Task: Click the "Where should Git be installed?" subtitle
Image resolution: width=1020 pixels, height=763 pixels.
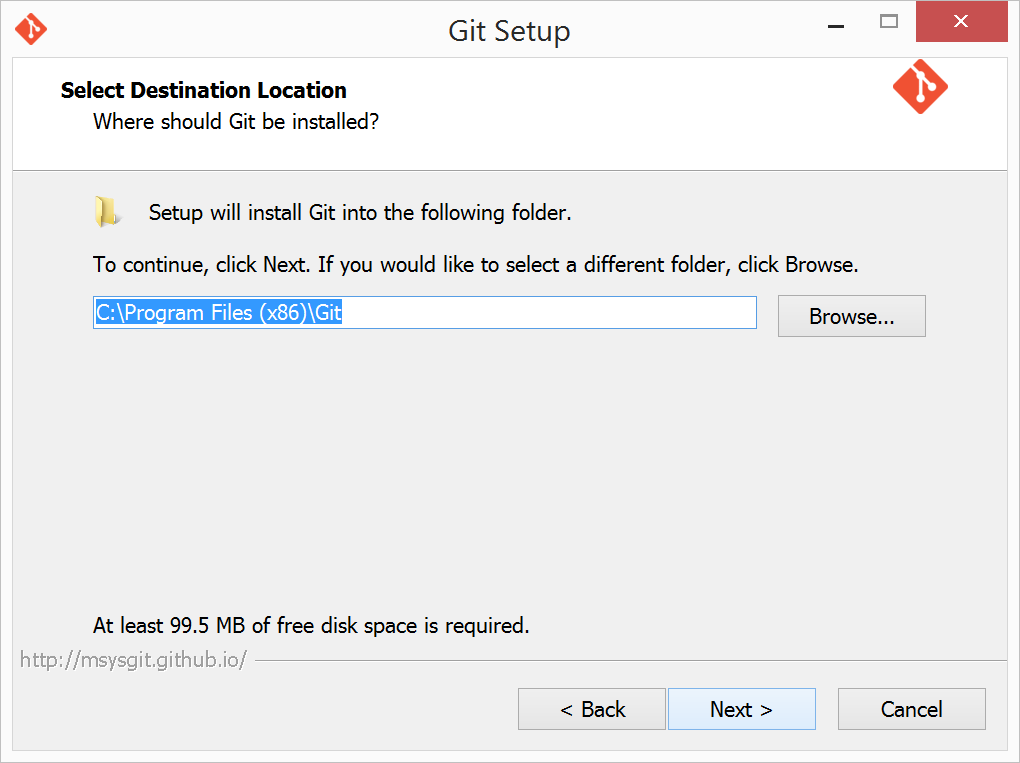Action: (x=236, y=122)
